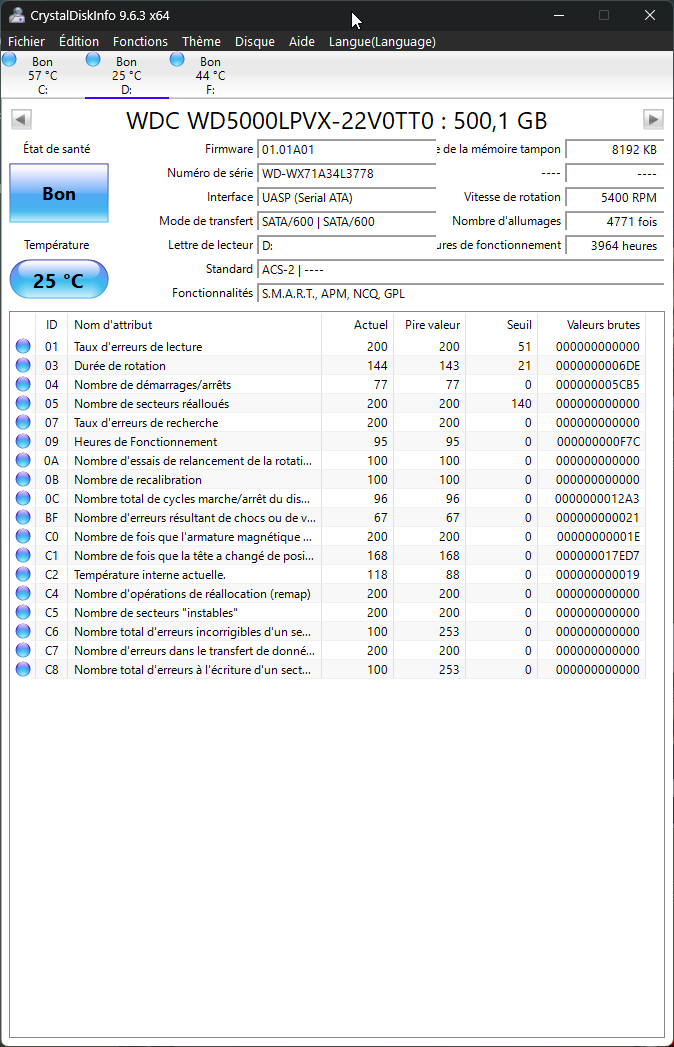Viewport: 674px width, 1047px height.
Task: Click the blue Bon health status button
Action: [59, 194]
